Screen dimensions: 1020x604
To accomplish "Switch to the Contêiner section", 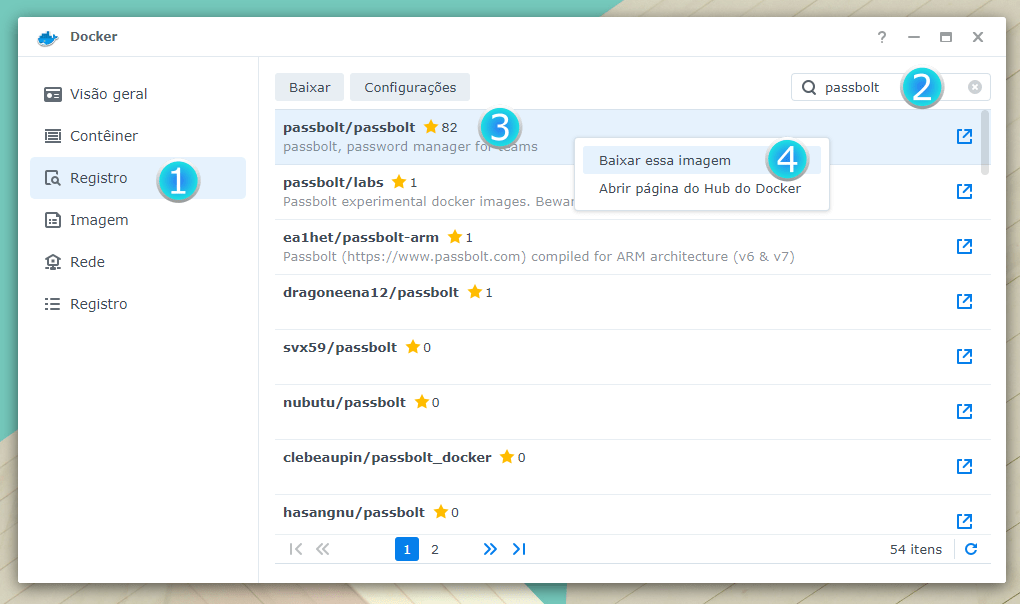I will tap(103, 136).
